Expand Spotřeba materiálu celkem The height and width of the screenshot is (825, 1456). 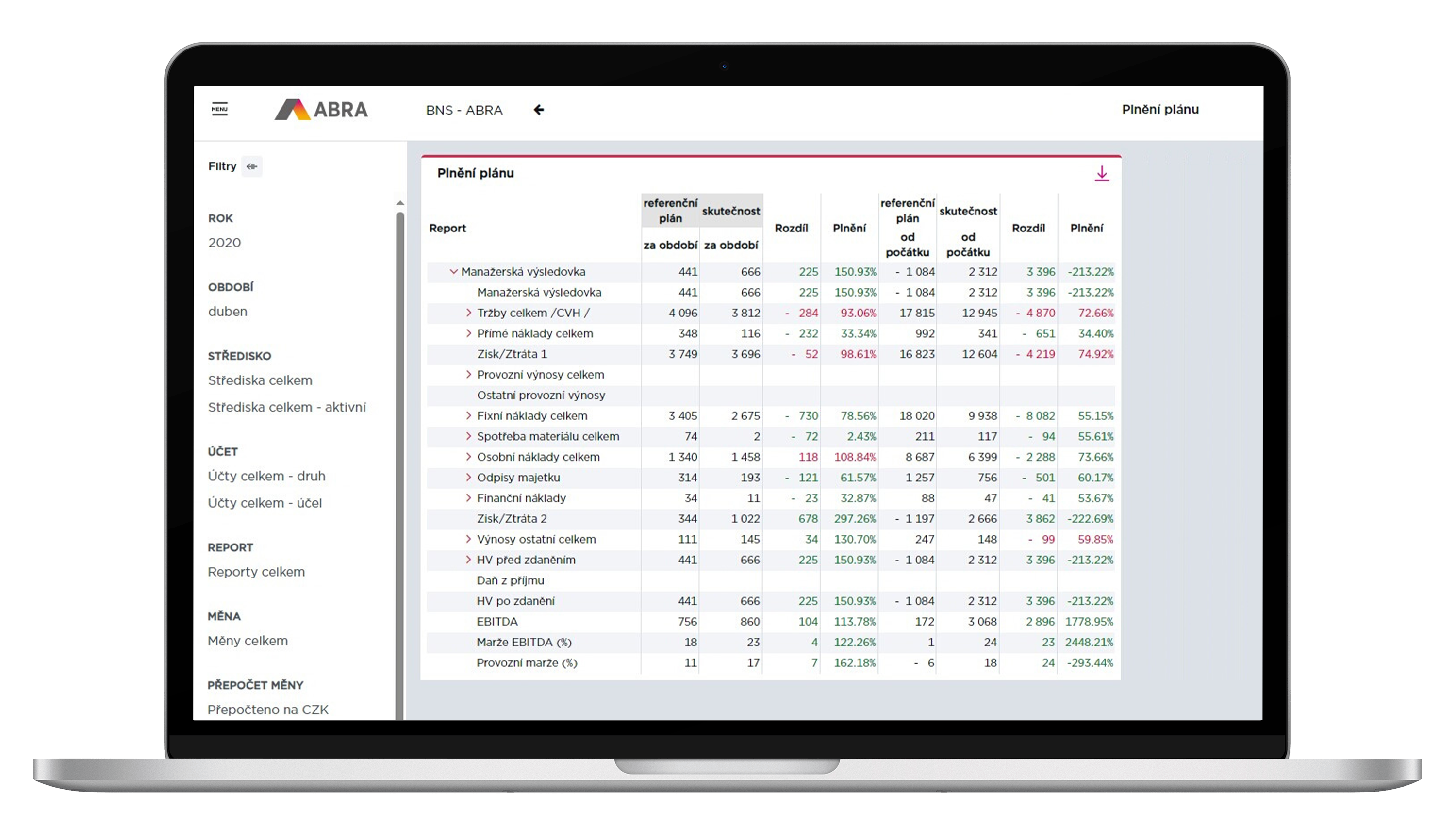point(468,436)
